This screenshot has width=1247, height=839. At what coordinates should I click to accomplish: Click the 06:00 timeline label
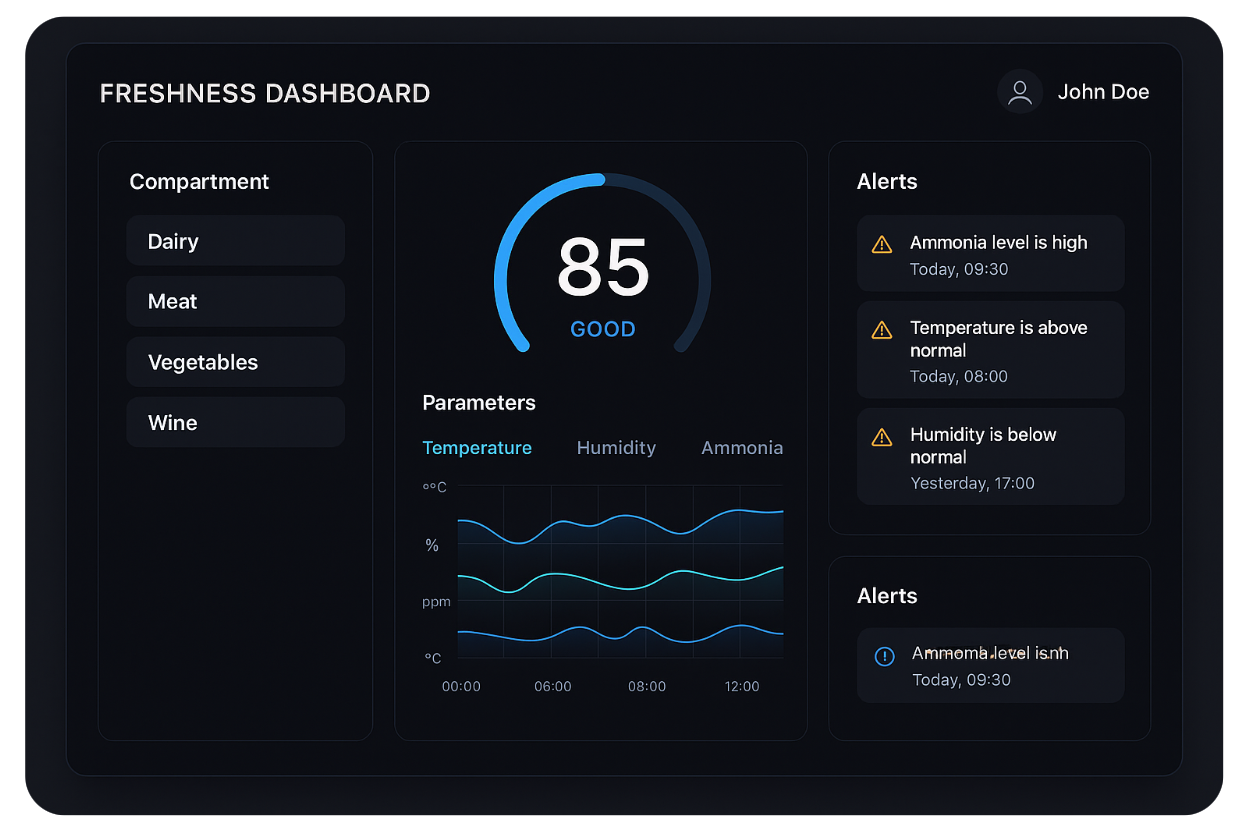click(x=553, y=687)
